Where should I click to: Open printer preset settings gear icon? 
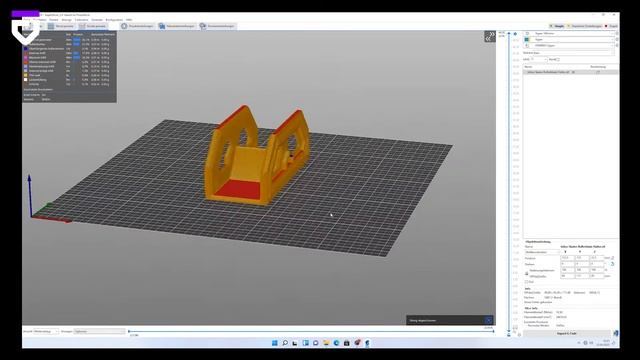point(617,46)
